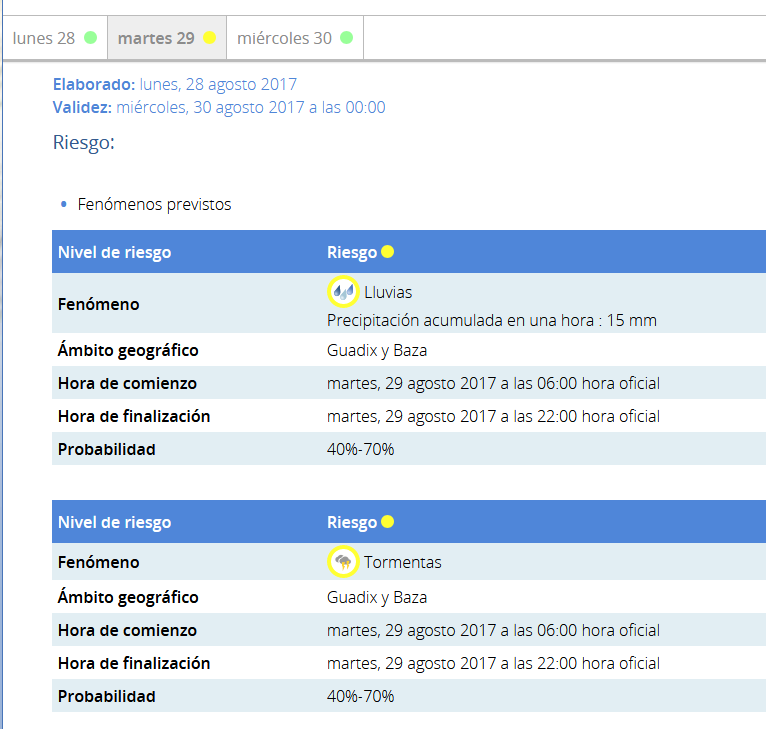Click the Validez date miércoles, 30 agosto
The width and height of the screenshot is (766, 729).
coord(250,108)
